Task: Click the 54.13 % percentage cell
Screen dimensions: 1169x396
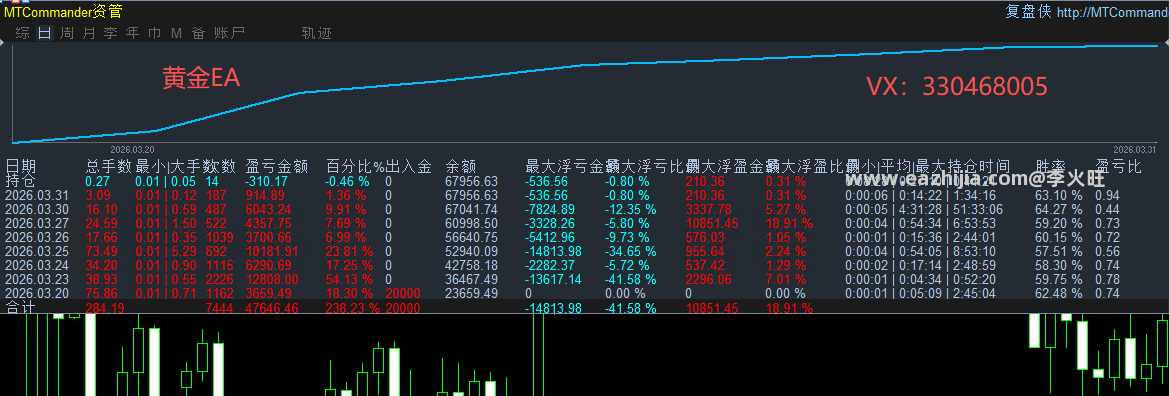Action: (x=350, y=279)
